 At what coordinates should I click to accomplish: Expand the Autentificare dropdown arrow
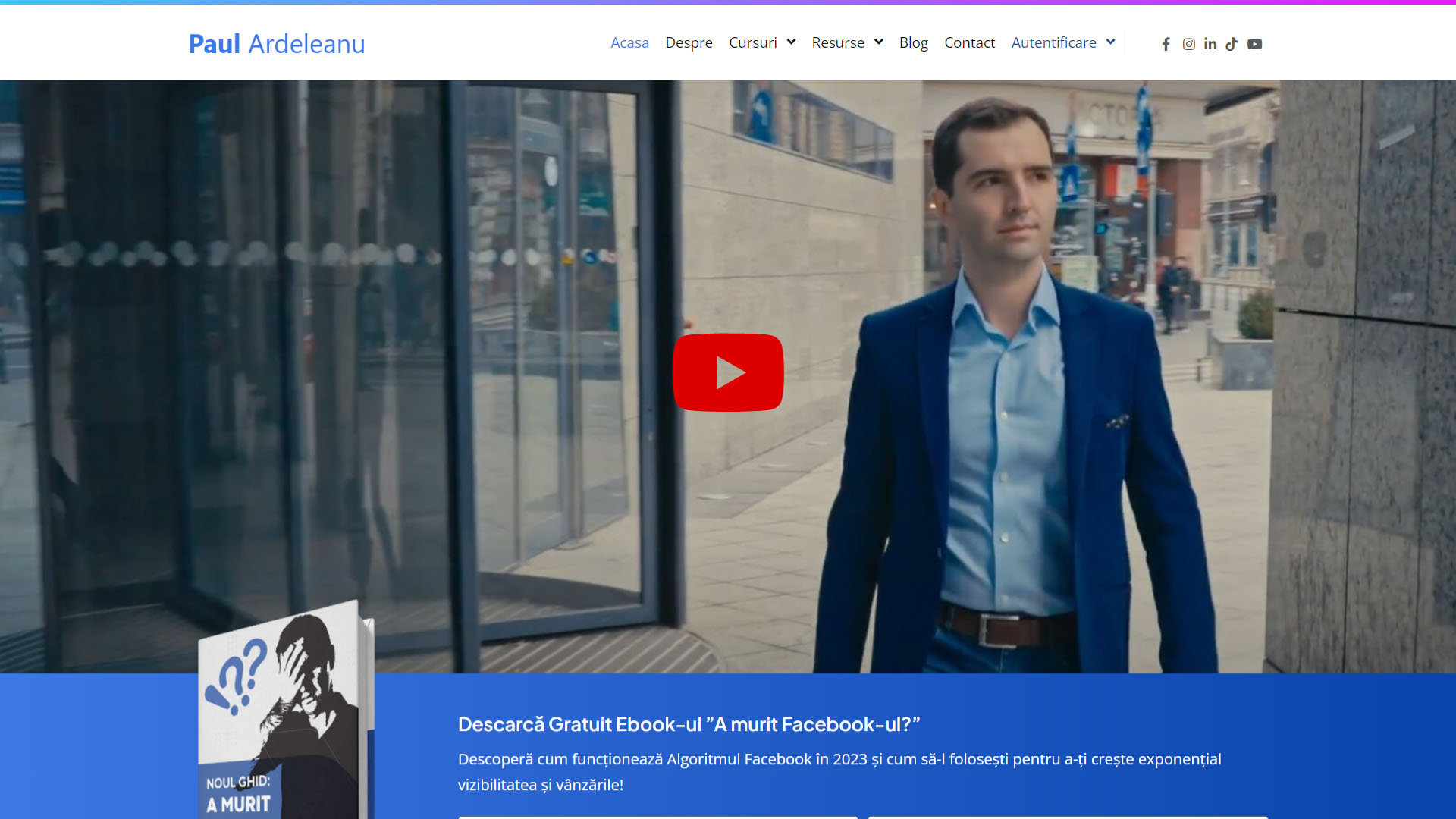(1110, 42)
